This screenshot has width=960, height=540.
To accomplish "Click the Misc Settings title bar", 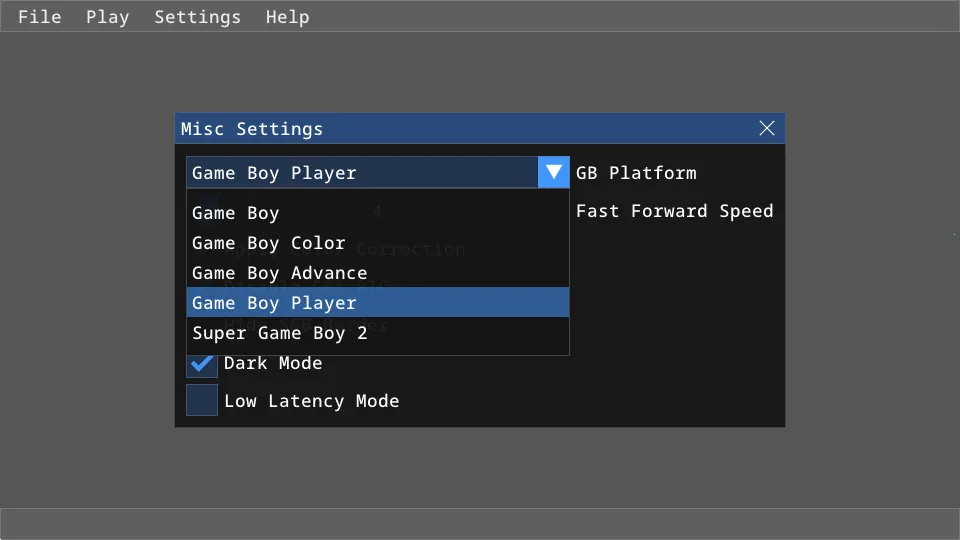I will coord(450,128).
